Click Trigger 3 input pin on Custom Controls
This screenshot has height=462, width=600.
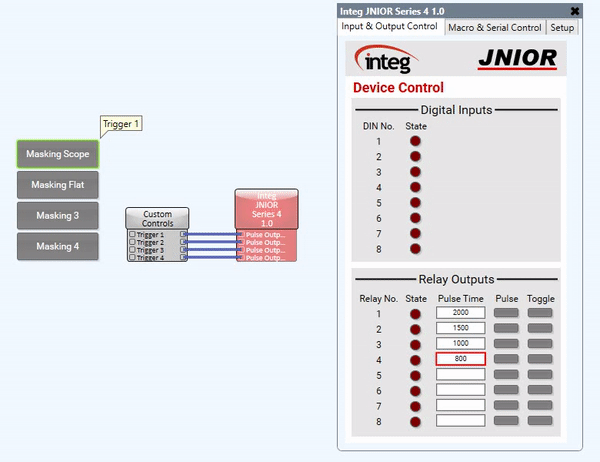click(x=132, y=250)
